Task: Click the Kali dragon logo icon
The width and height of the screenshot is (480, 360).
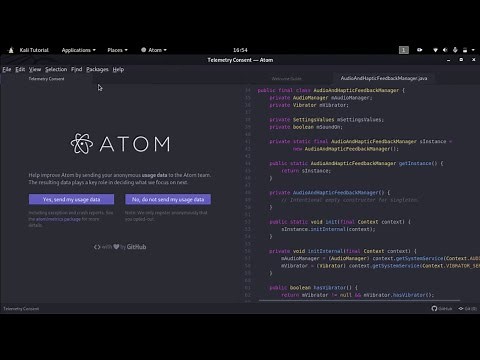Action: [11, 50]
